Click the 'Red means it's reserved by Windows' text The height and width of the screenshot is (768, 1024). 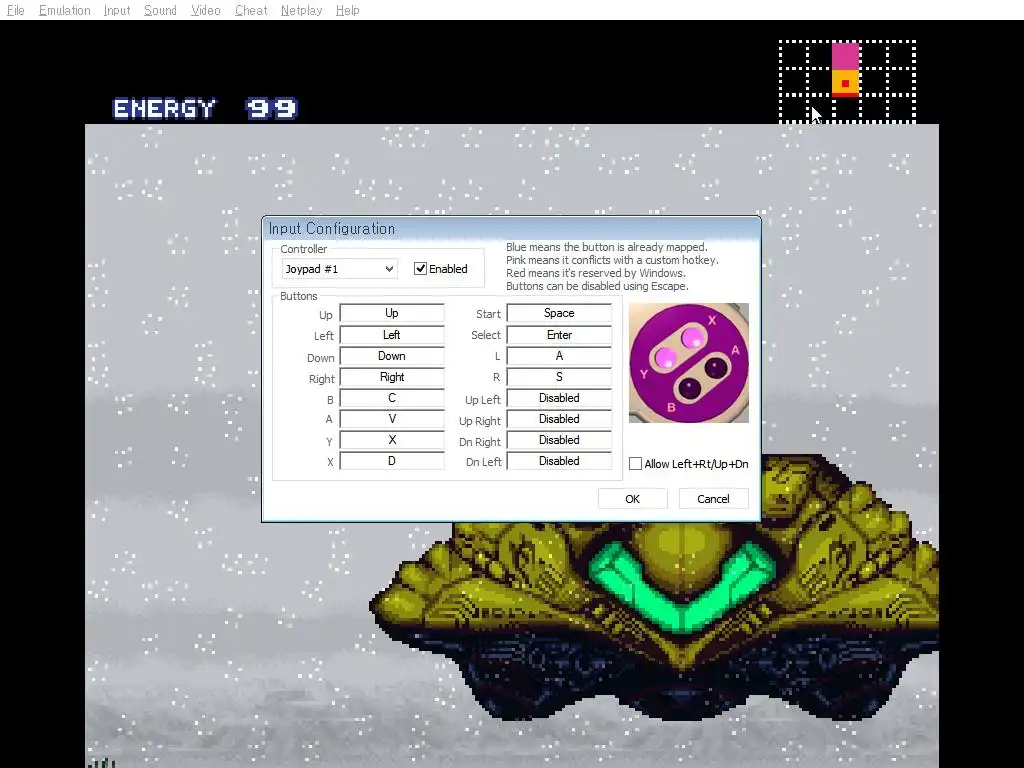pos(596,273)
